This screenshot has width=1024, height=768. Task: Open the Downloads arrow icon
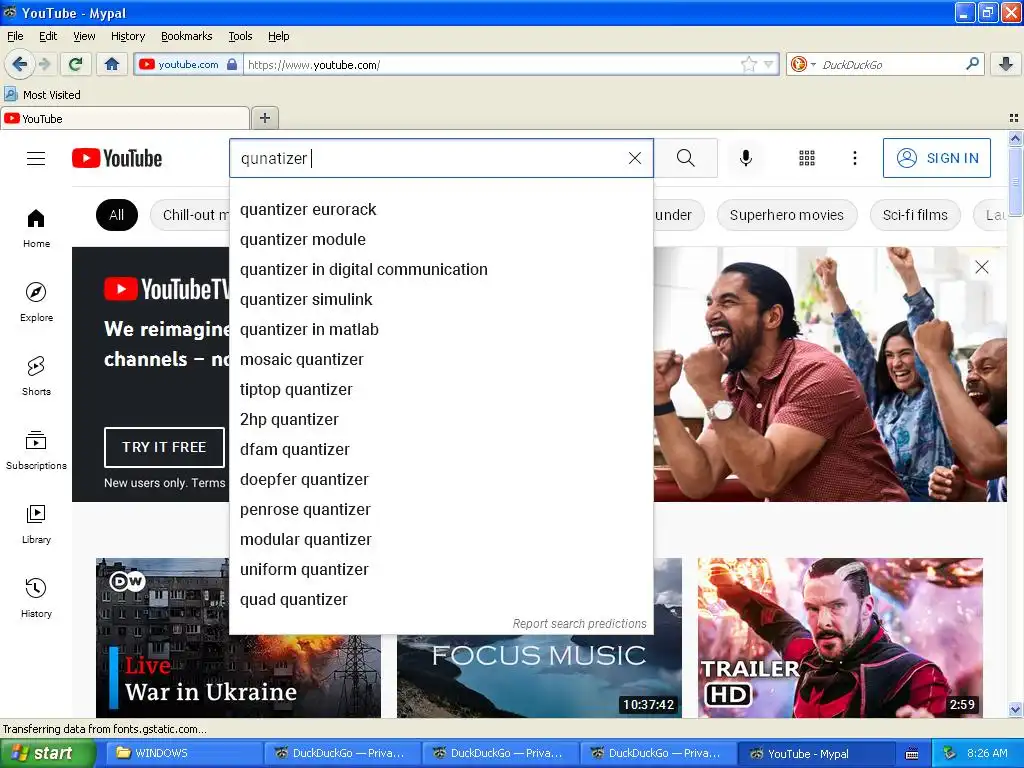(x=1006, y=64)
